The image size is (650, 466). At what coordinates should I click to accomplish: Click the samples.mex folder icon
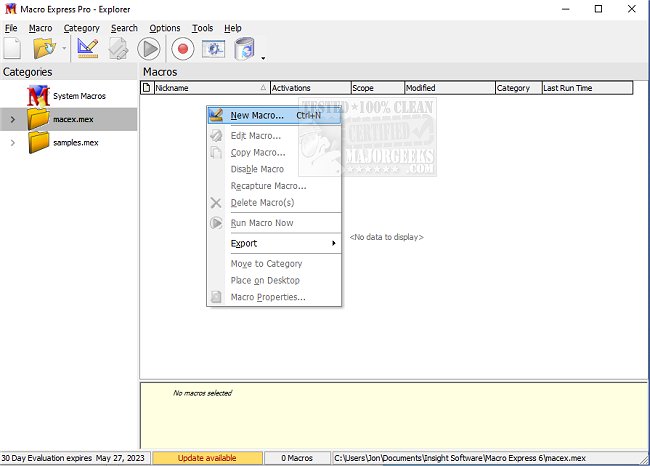(x=39, y=142)
